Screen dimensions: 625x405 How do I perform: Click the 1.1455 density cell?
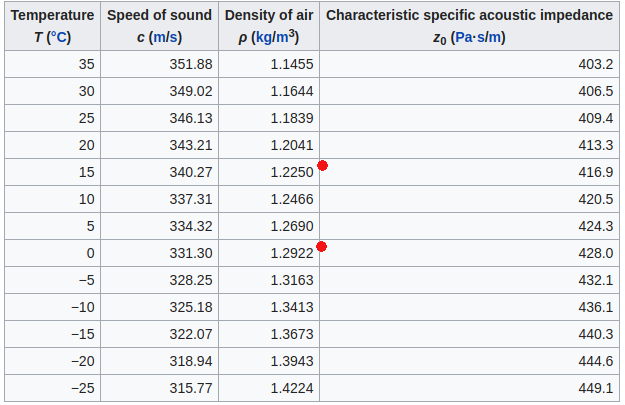click(x=292, y=64)
